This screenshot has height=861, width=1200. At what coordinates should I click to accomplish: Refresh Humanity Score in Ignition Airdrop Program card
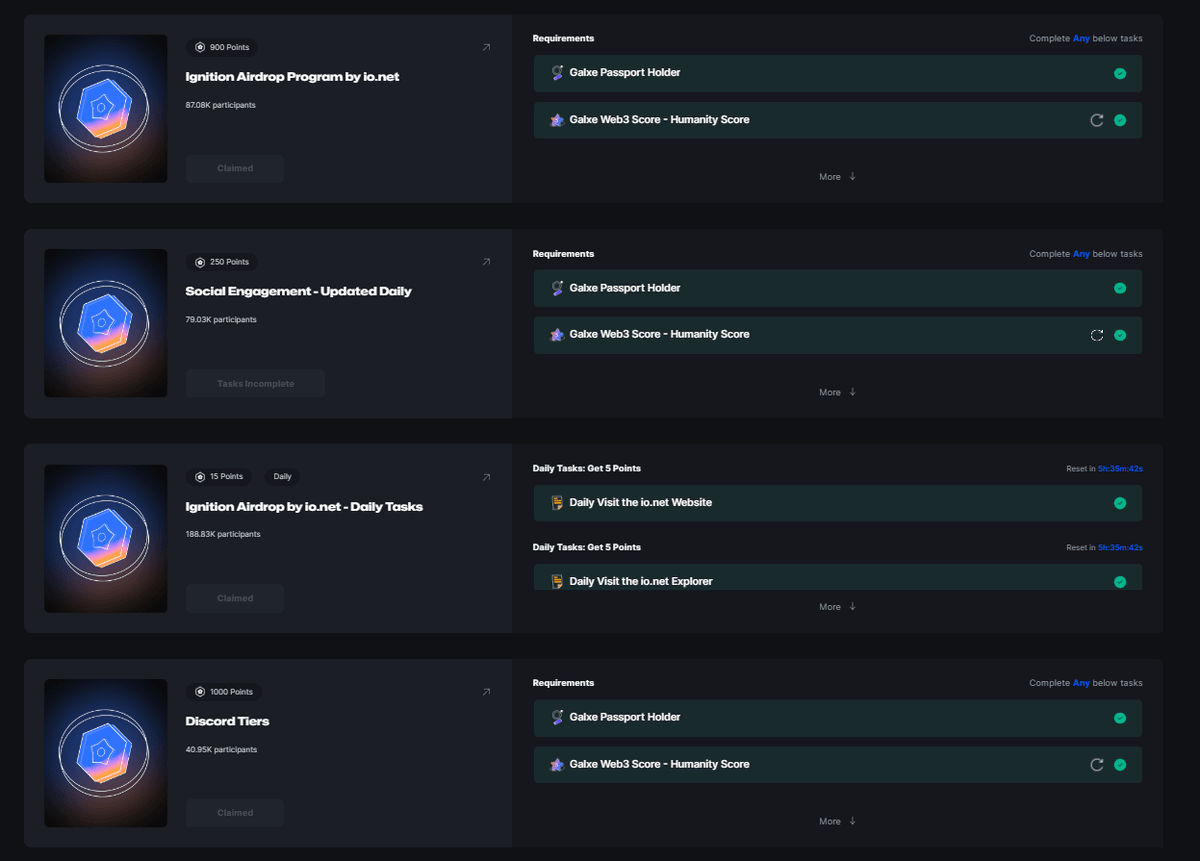click(1097, 120)
